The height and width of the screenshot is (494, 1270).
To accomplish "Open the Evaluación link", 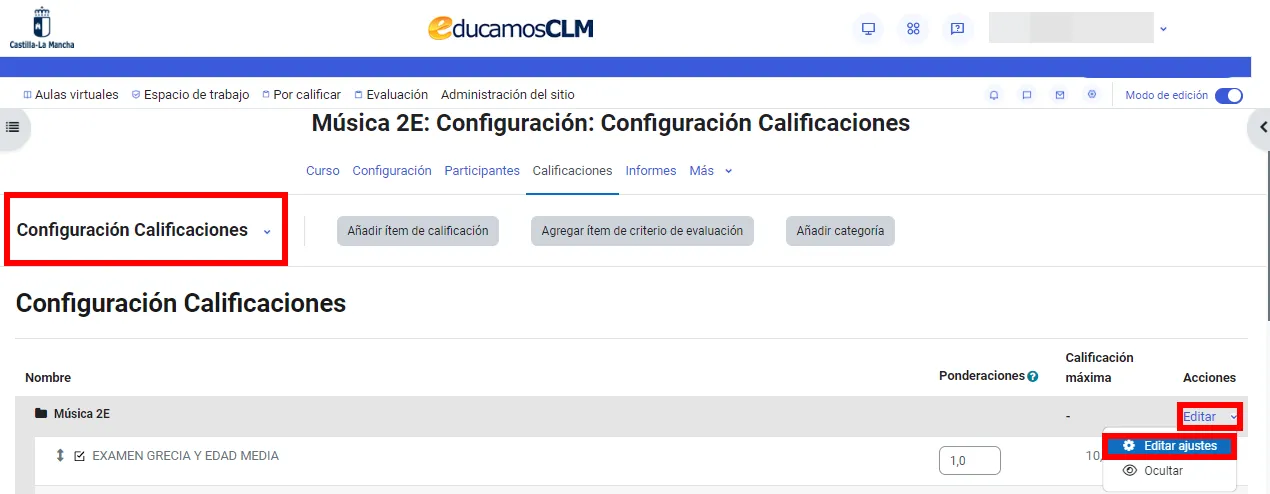I will 391,95.
